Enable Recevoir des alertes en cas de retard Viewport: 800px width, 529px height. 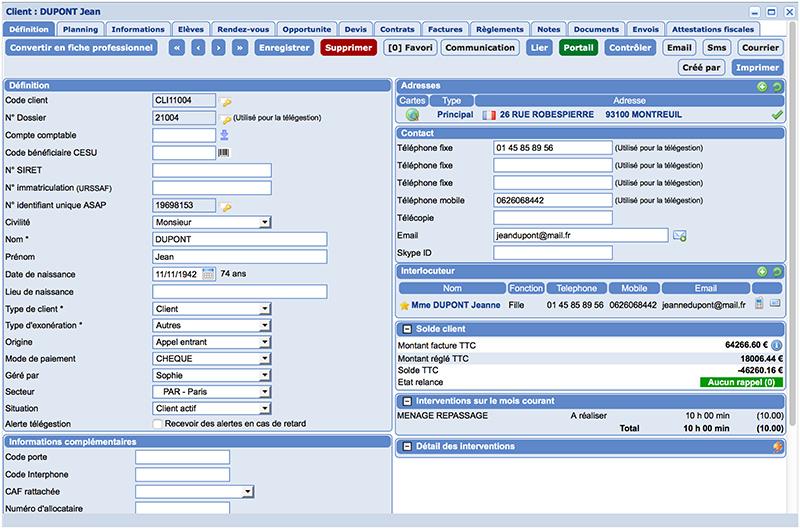(x=158, y=424)
